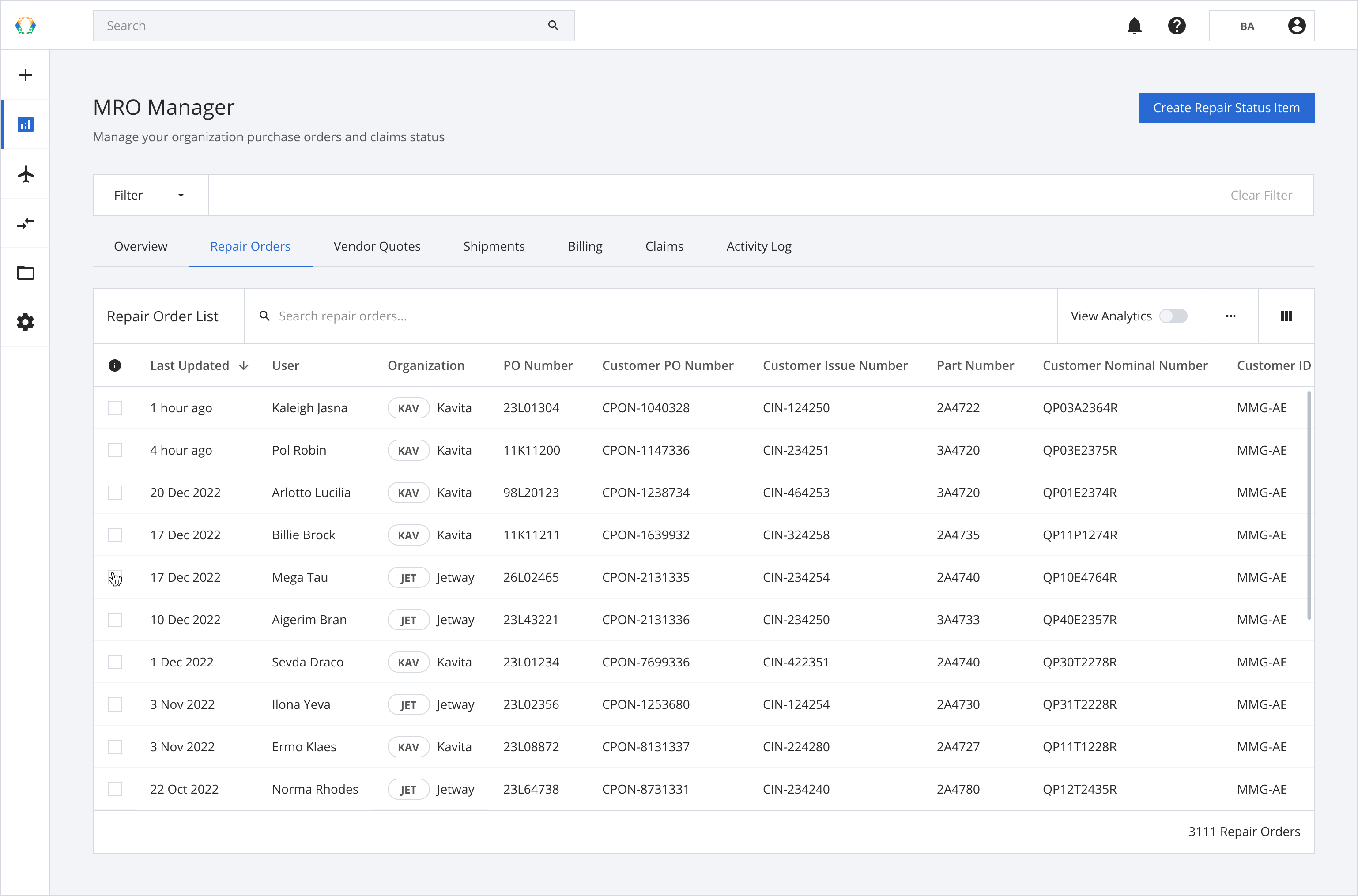The height and width of the screenshot is (896, 1358).
Task: Open the help question mark icon
Action: pyautogui.click(x=1176, y=26)
